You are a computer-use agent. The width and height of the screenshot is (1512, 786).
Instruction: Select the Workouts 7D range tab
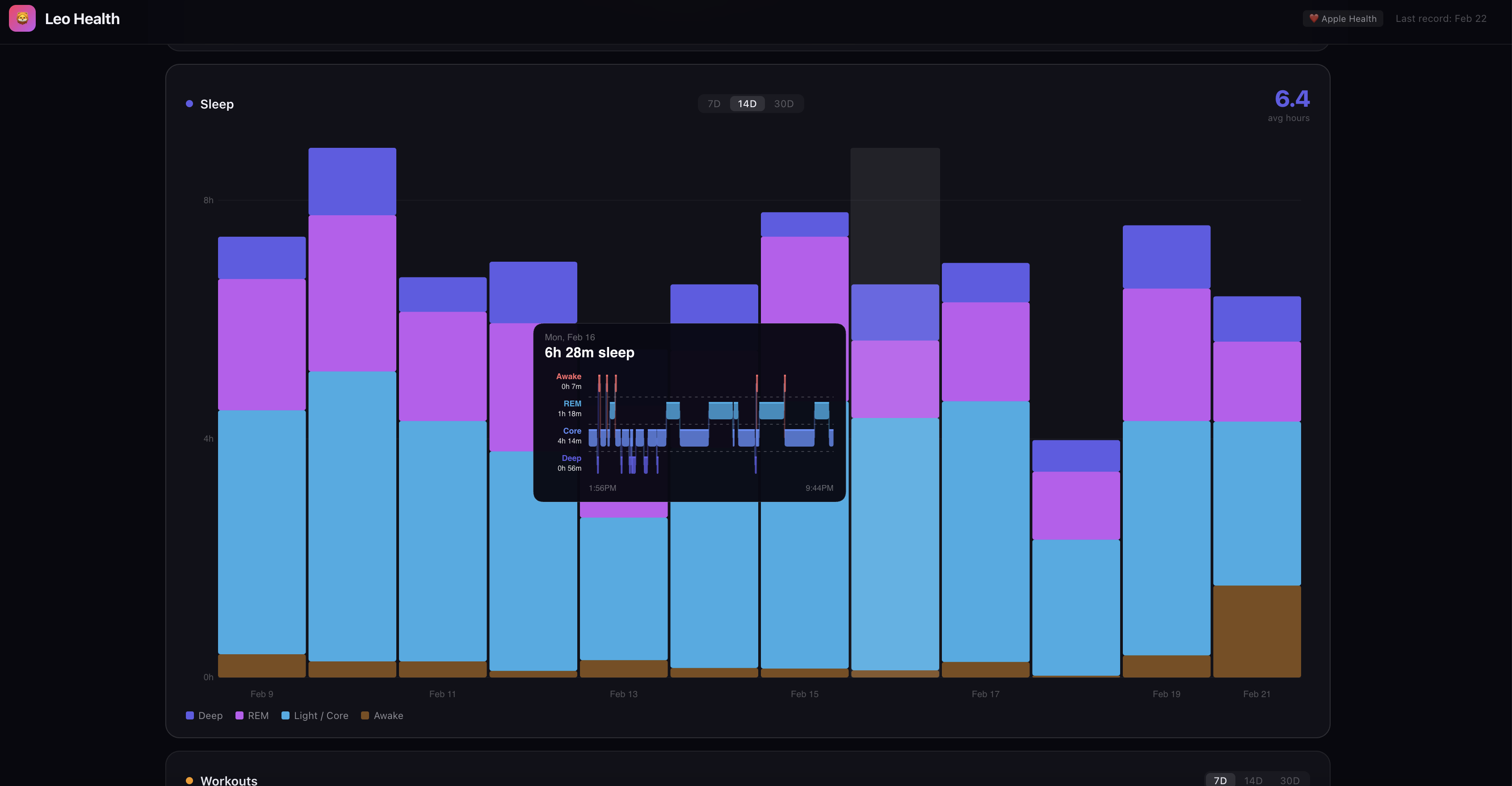pyautogui.click(x=1220, y=780)
